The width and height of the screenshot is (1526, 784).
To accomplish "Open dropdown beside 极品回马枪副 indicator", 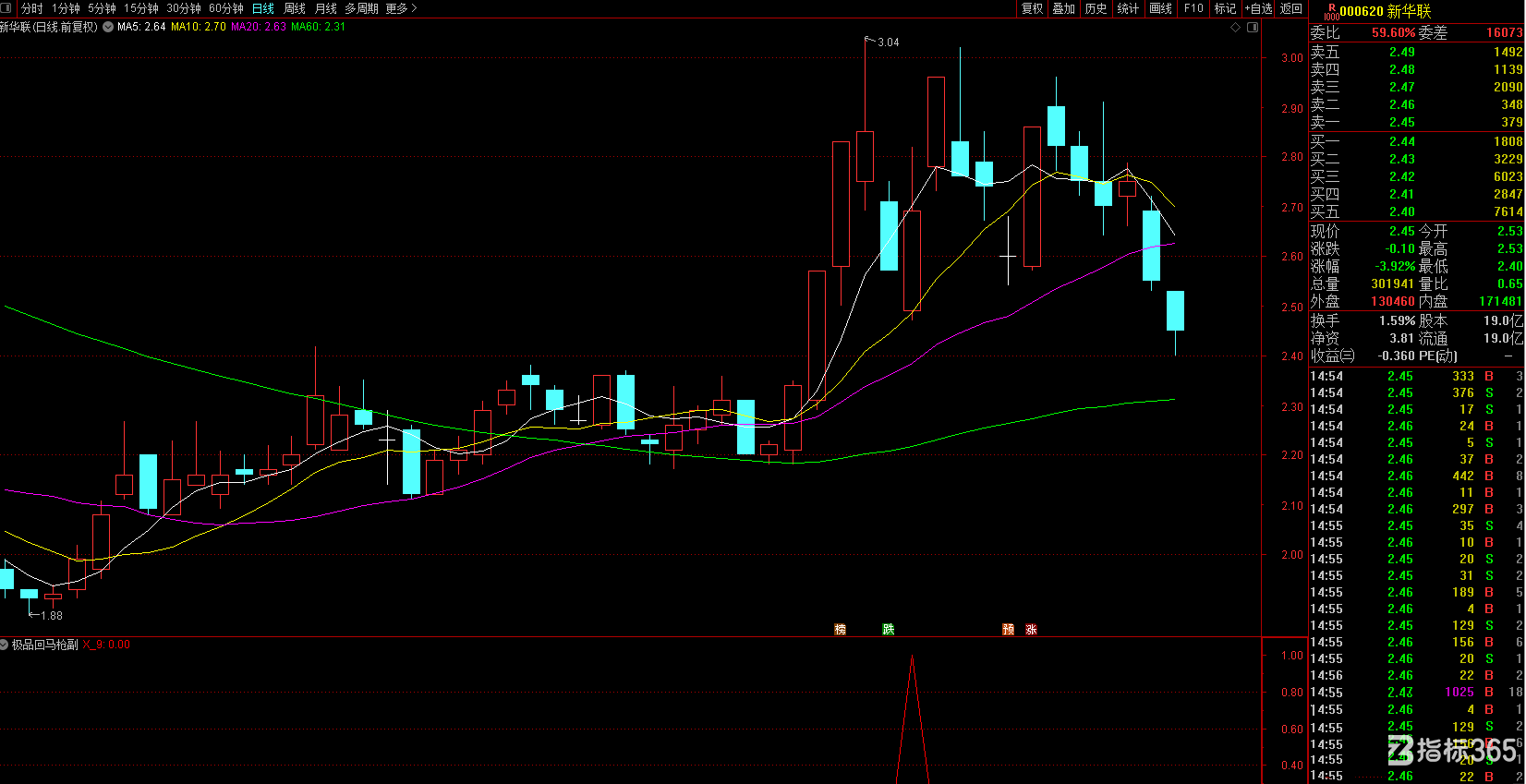I will [x=5, y=645].
